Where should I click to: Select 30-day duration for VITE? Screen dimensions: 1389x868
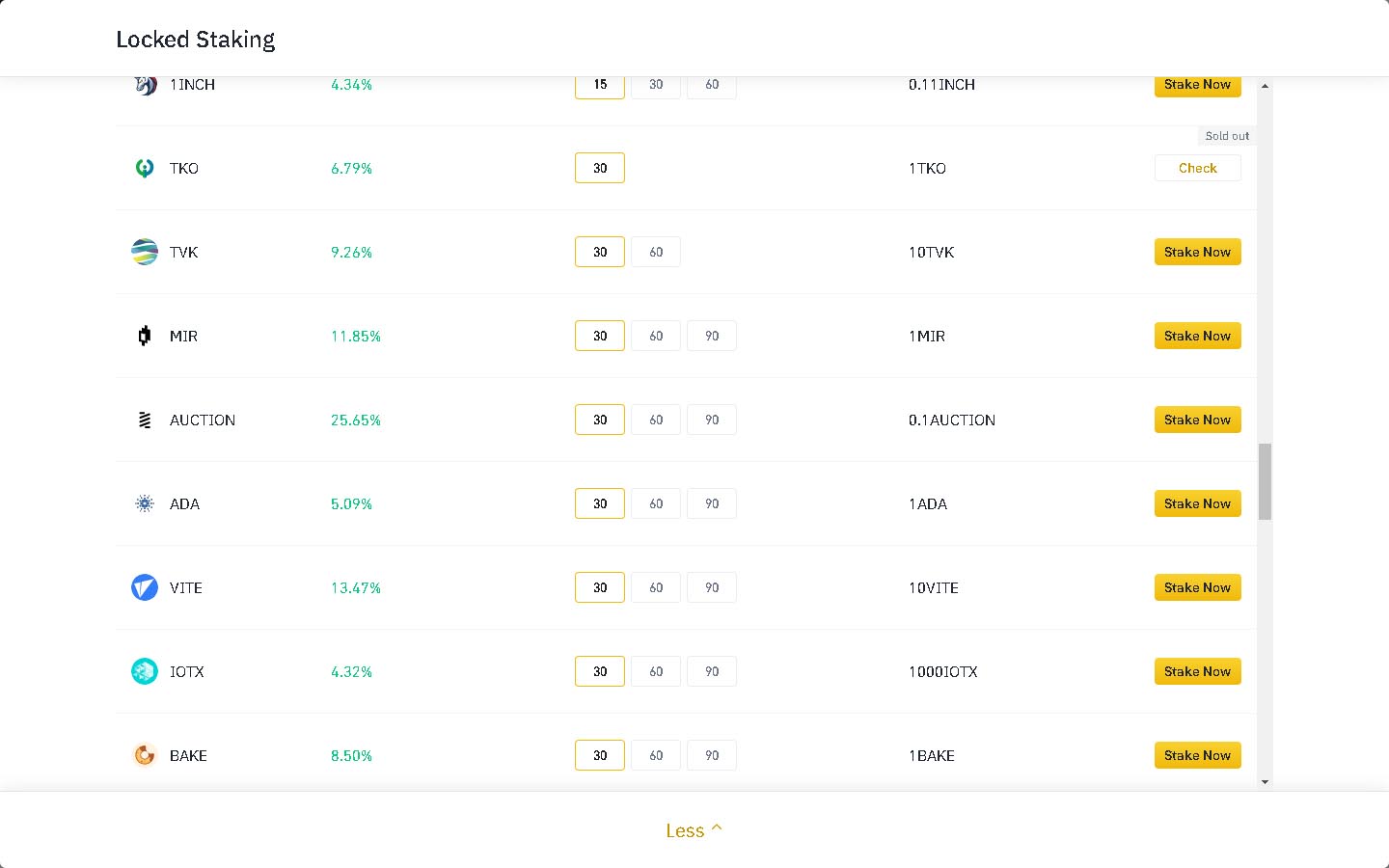[600, 587]
